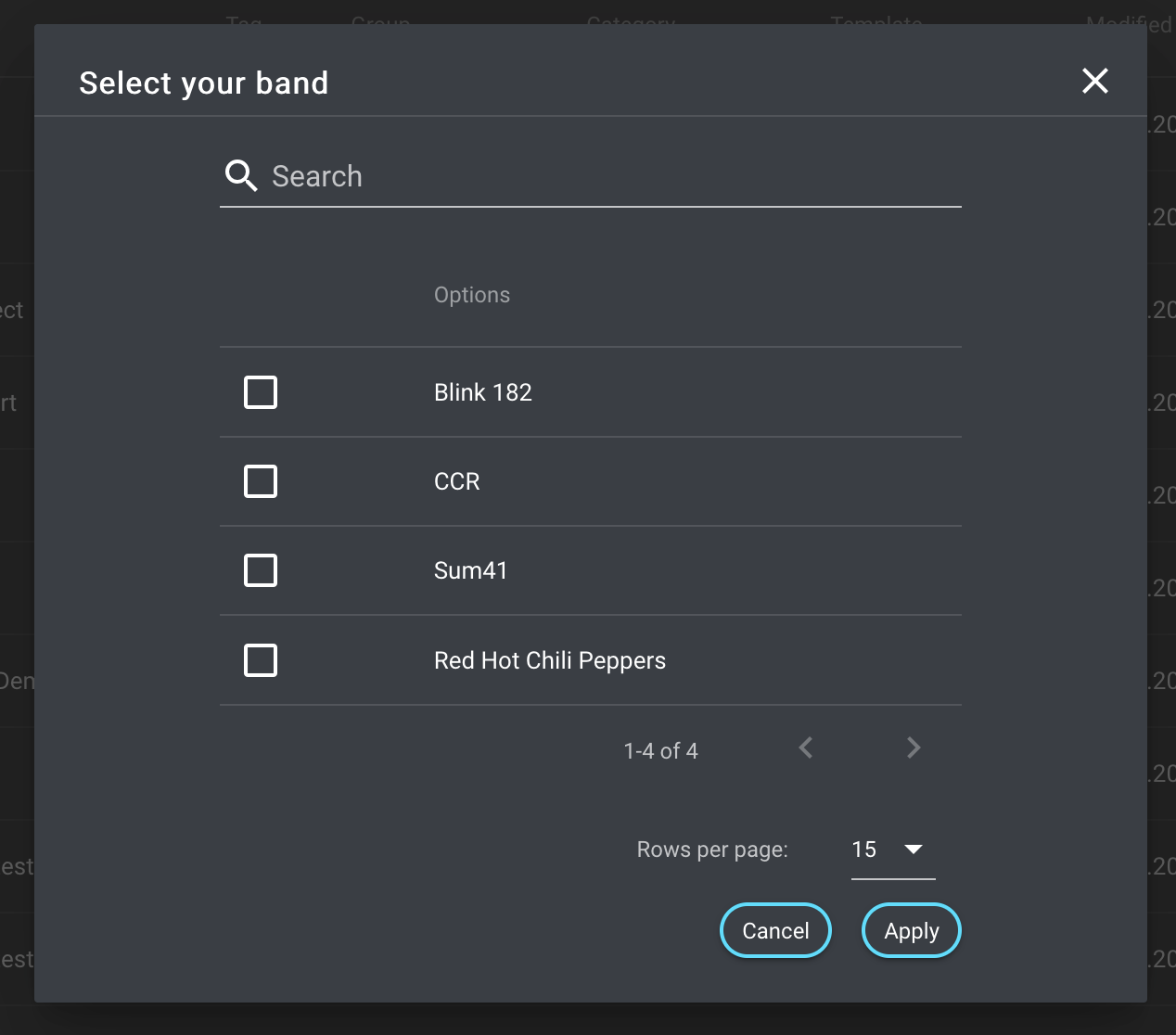Click the Options column header
The height and width of the screenshot is (1035, 1176).
[x=472, y=295]
